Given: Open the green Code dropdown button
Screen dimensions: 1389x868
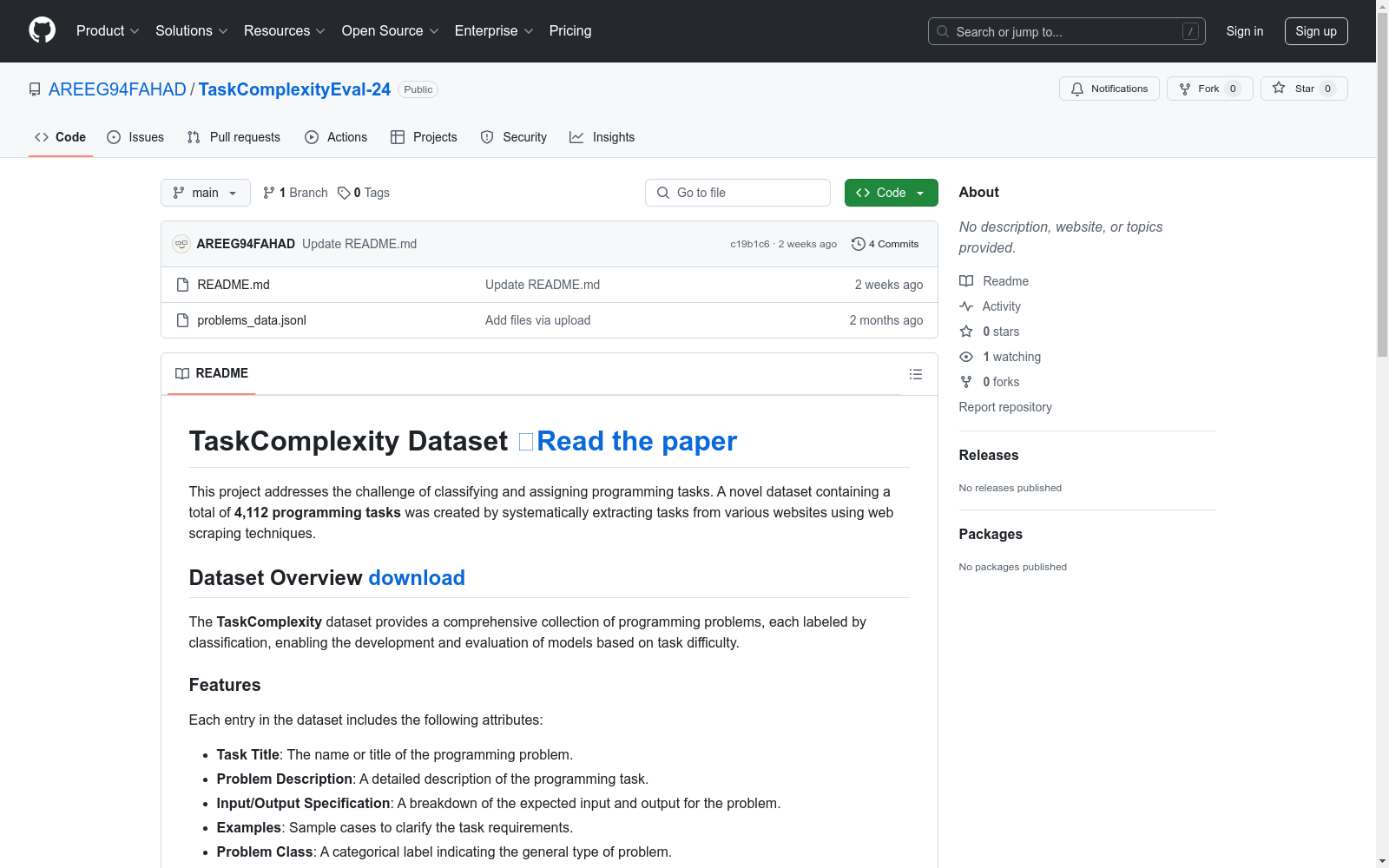Looking at the screenshot, I should tap(892, 193).
